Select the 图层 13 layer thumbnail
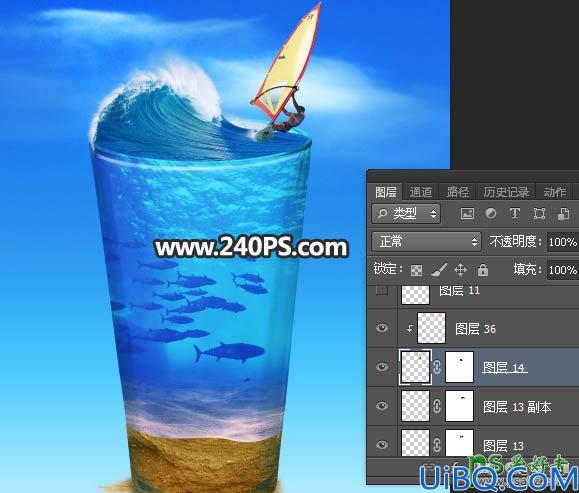The height and width of the screenshot is (493, 579). pos(415,442)
